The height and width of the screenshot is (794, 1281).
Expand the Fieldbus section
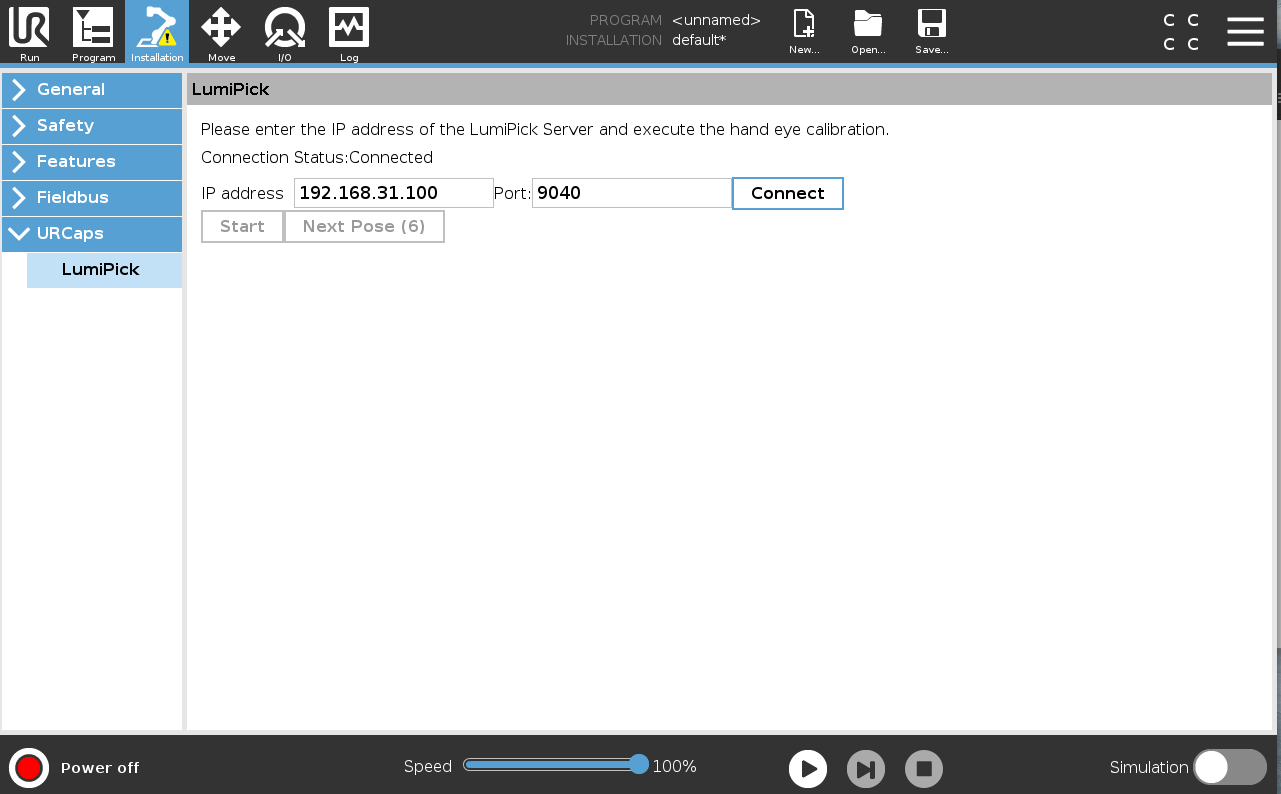click(92, 198)
